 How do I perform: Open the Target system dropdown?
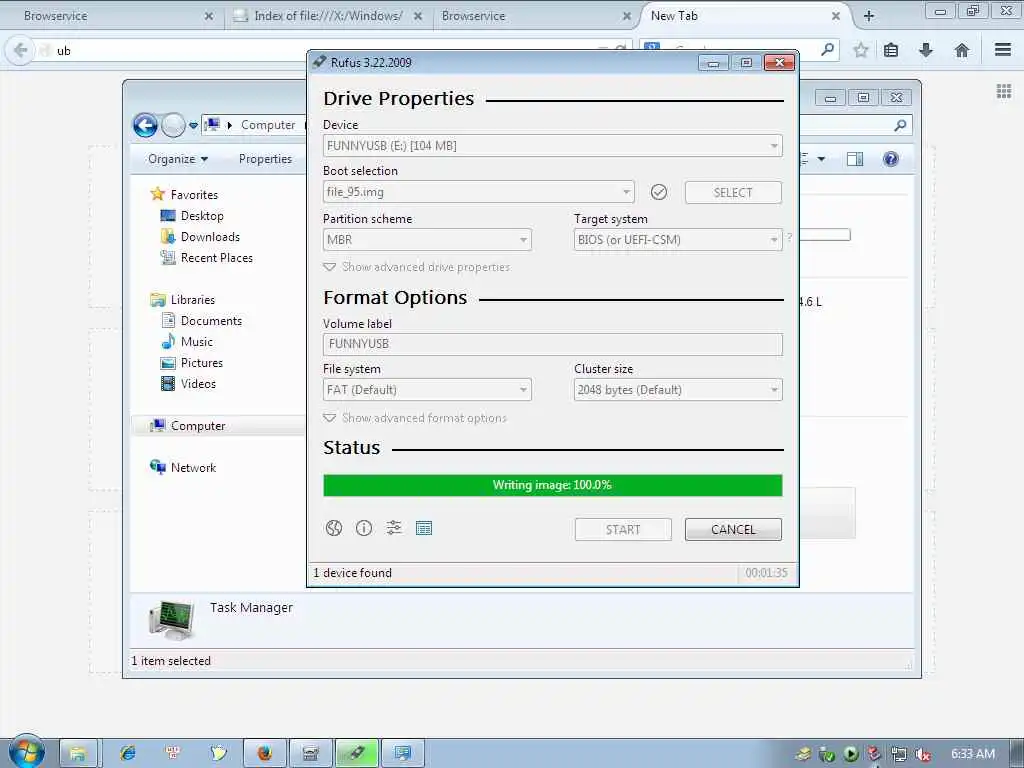(678, 240)
